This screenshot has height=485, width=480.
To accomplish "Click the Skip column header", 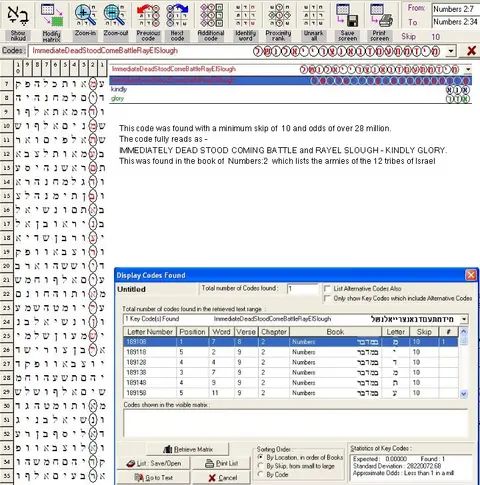I will [x=424, y=332].
